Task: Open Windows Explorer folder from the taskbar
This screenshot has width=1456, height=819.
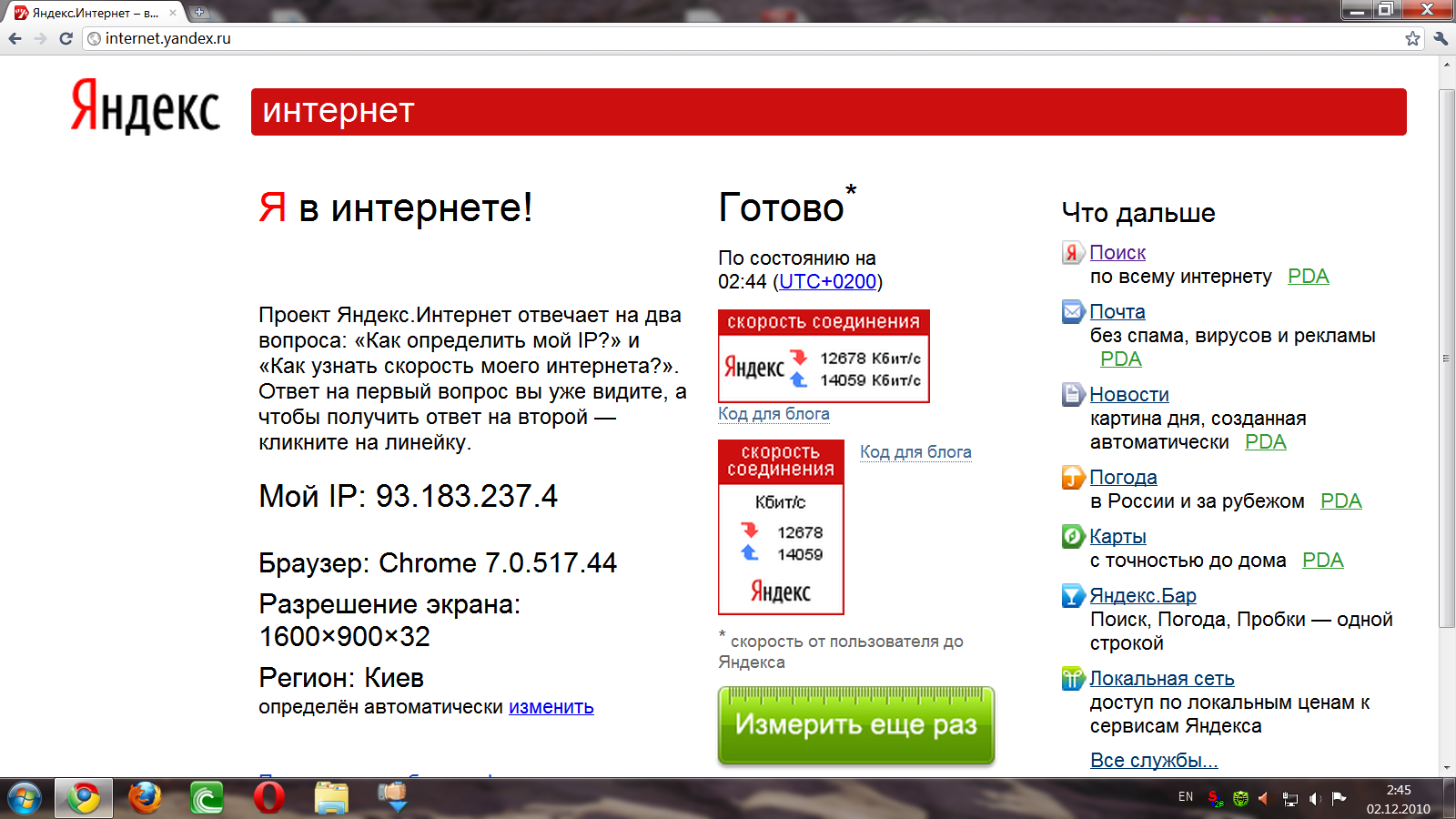Action: click(331, 798)
